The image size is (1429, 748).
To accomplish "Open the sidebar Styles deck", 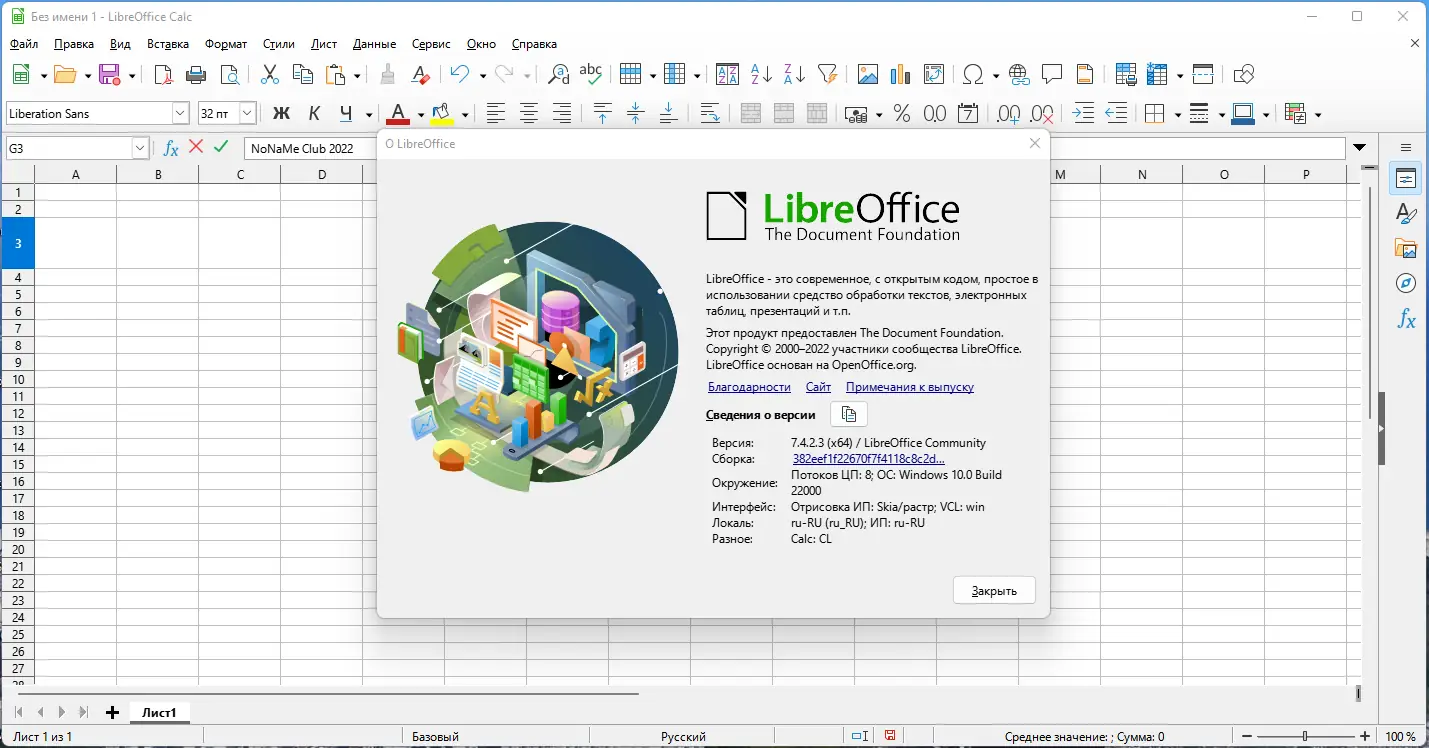I will click(1406, 213).
